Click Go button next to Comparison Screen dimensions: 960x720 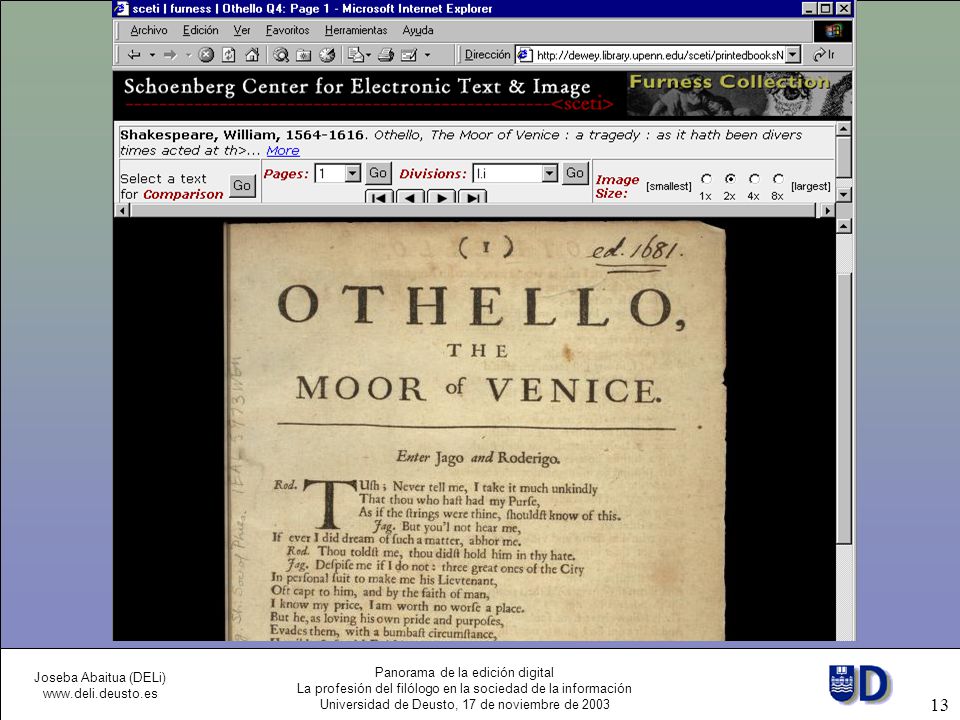coord(242,186)
